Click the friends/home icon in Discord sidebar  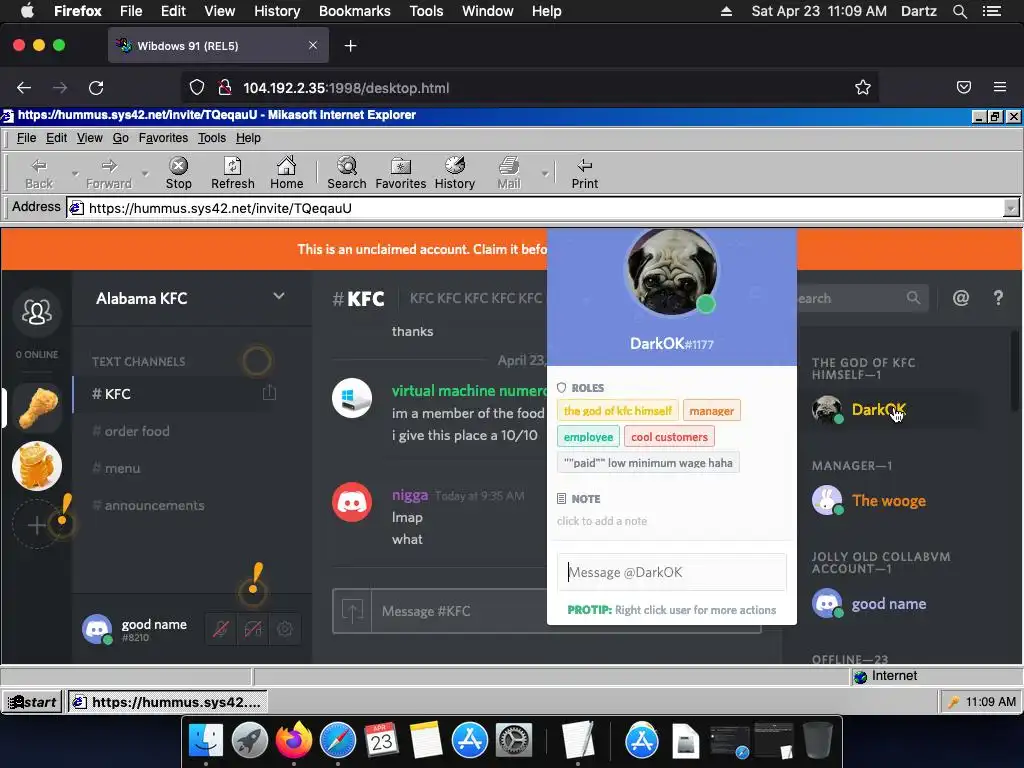(37, 312)
